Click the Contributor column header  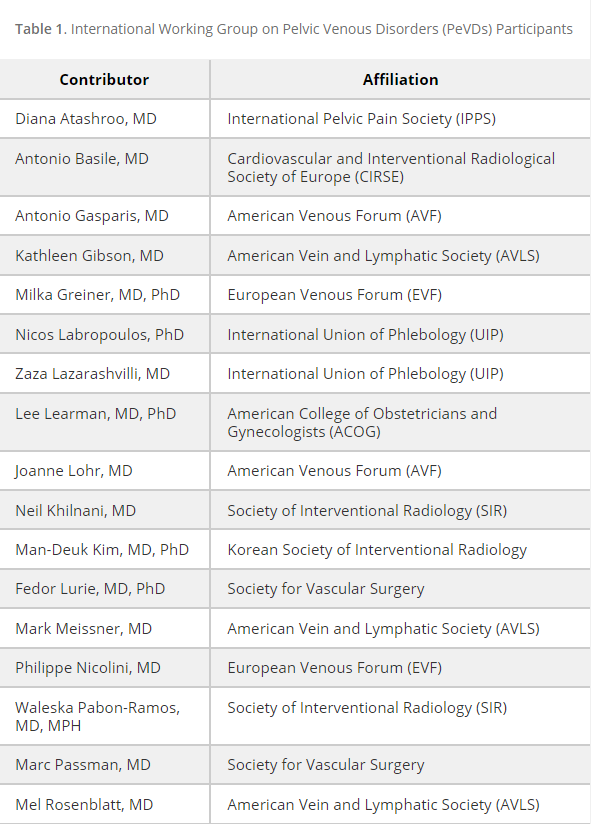tap(104, 79)
